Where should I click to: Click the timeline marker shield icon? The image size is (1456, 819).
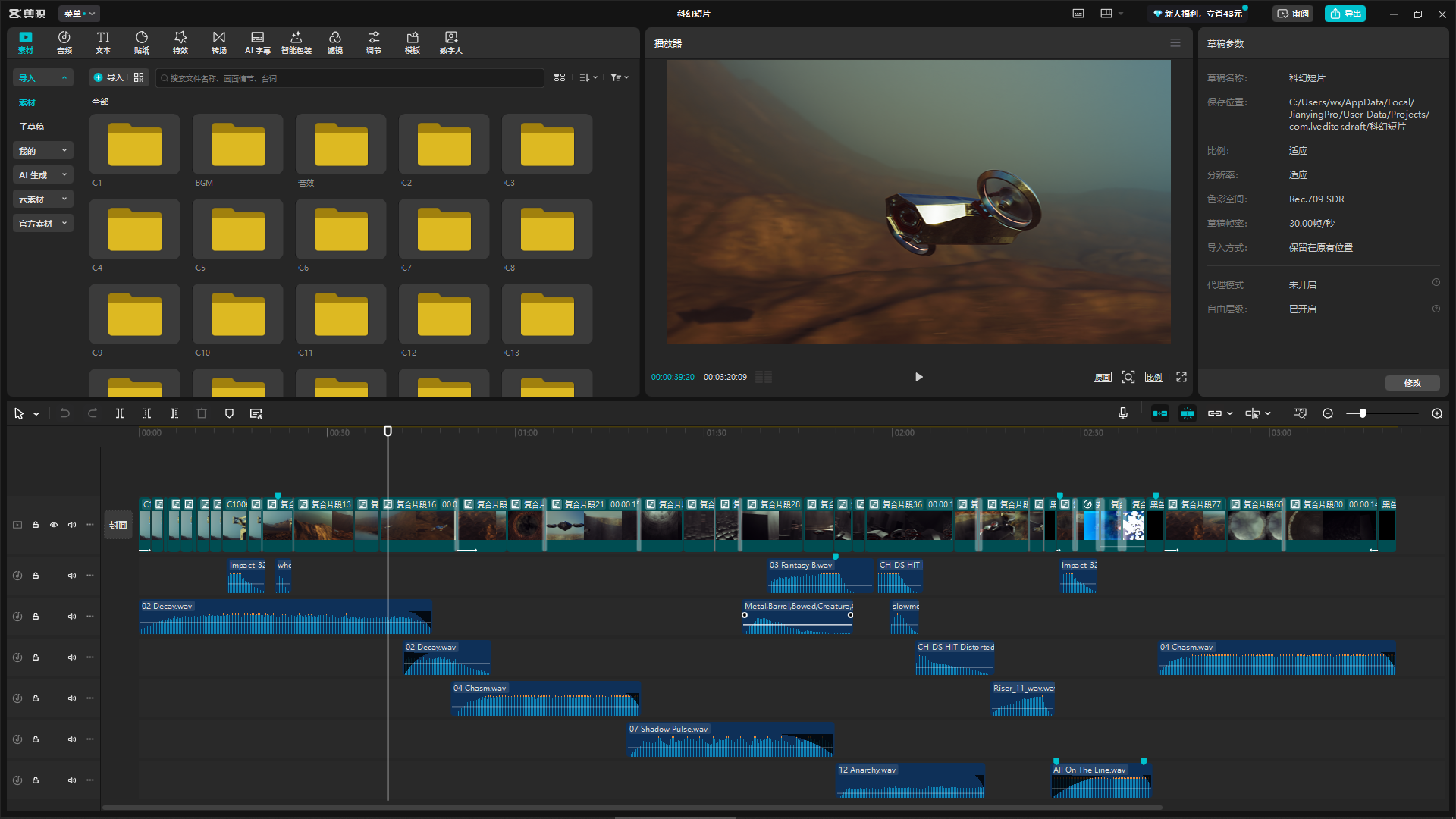[x=229, y=413]
